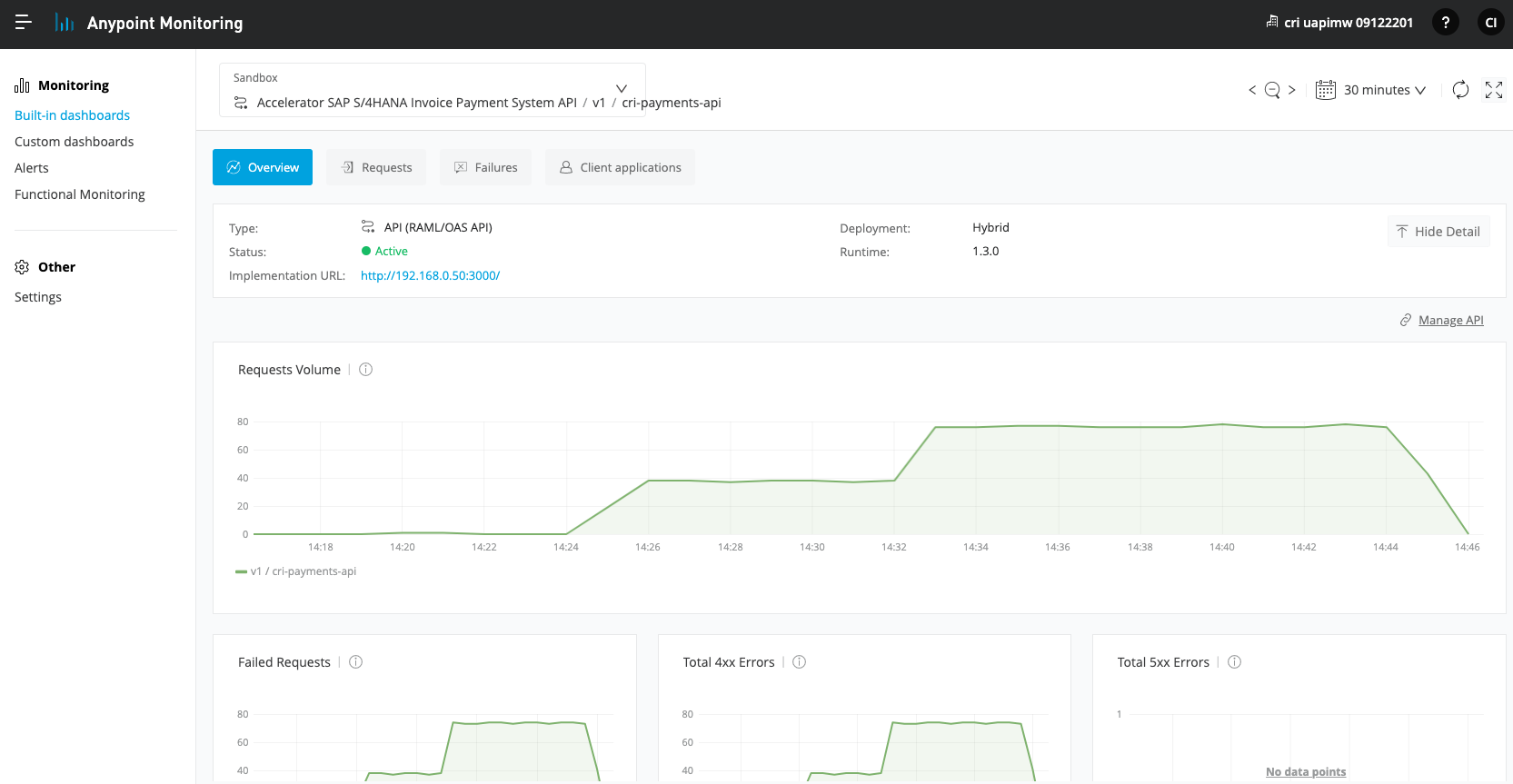The width and height of the screenshot is (1513, 784).
Task: Show Requests Volume info tooltip
Action: point(366,370)
